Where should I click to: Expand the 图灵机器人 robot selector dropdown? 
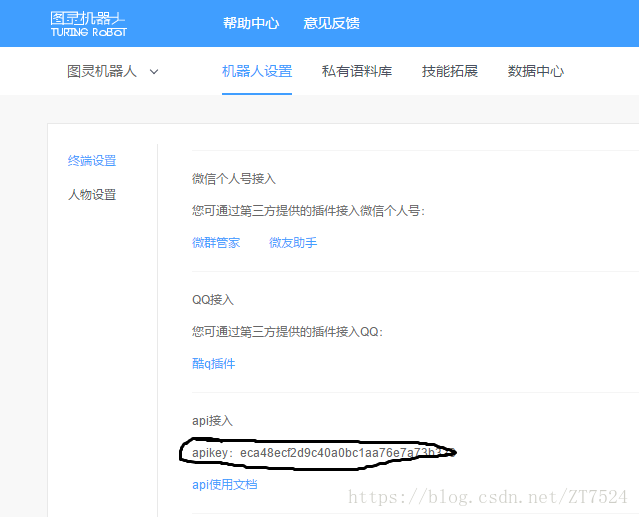coord(112,71)
